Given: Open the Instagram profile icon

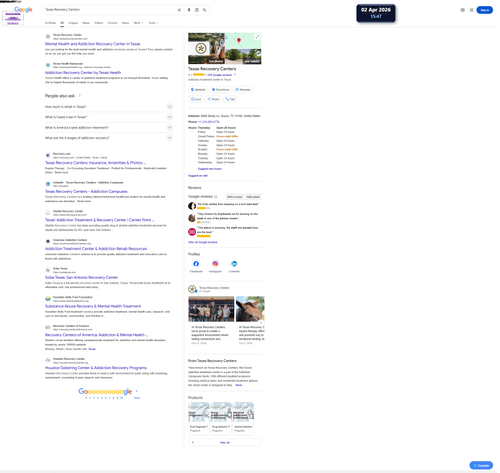Looking at the screenshot, I should point(215,264).
